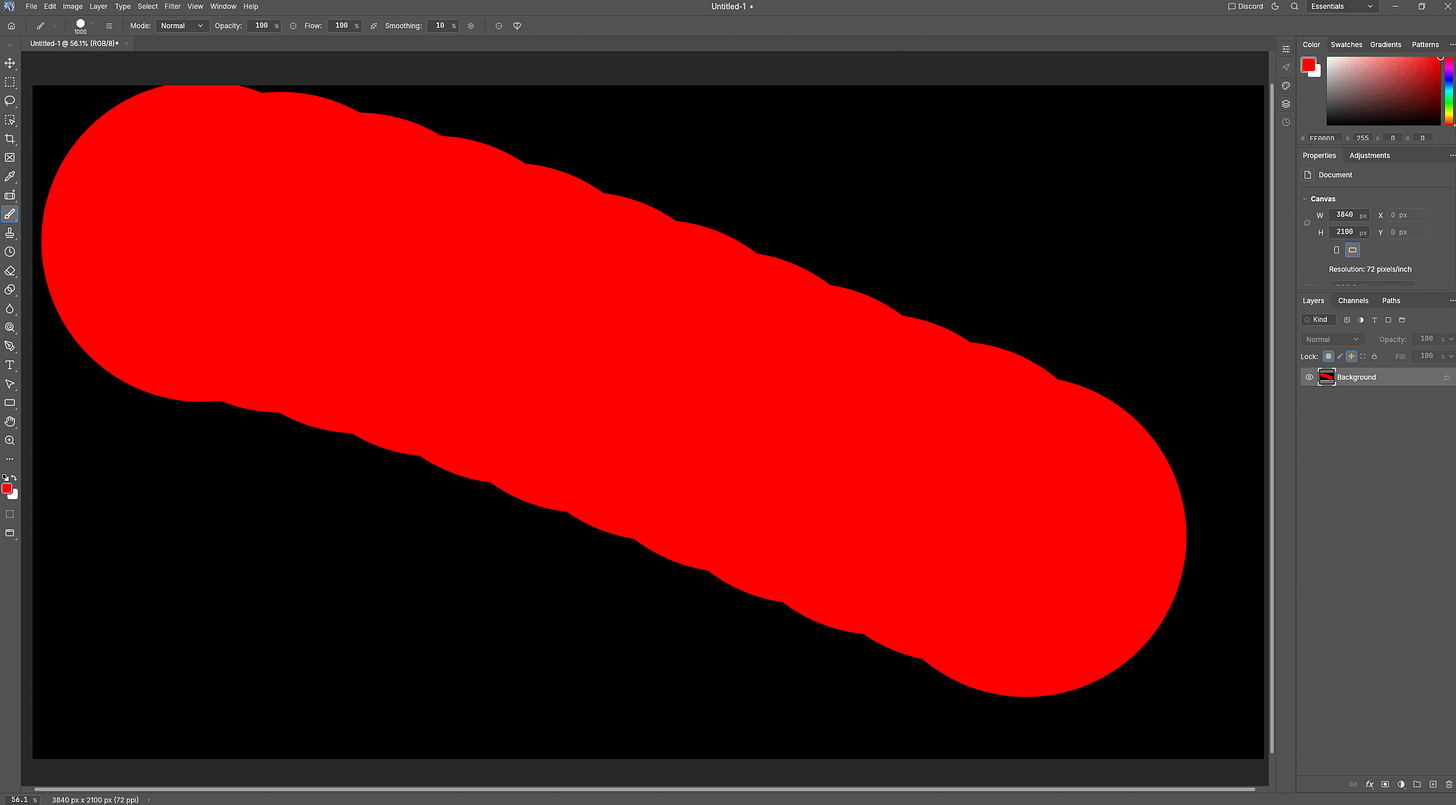Select the Crop tool
This screenshot has width=1456, height=805.
tap(10, 139)
